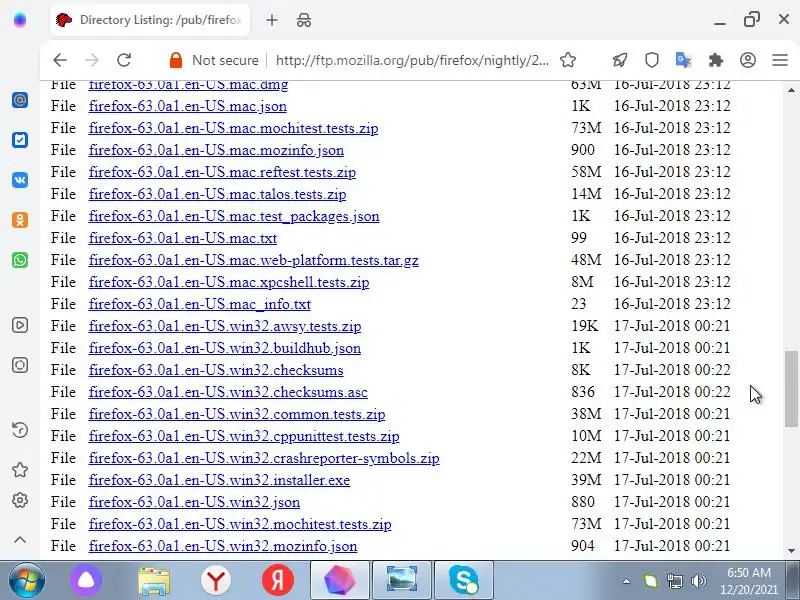
Task: Open the shield protection icon
Action: 652,60
